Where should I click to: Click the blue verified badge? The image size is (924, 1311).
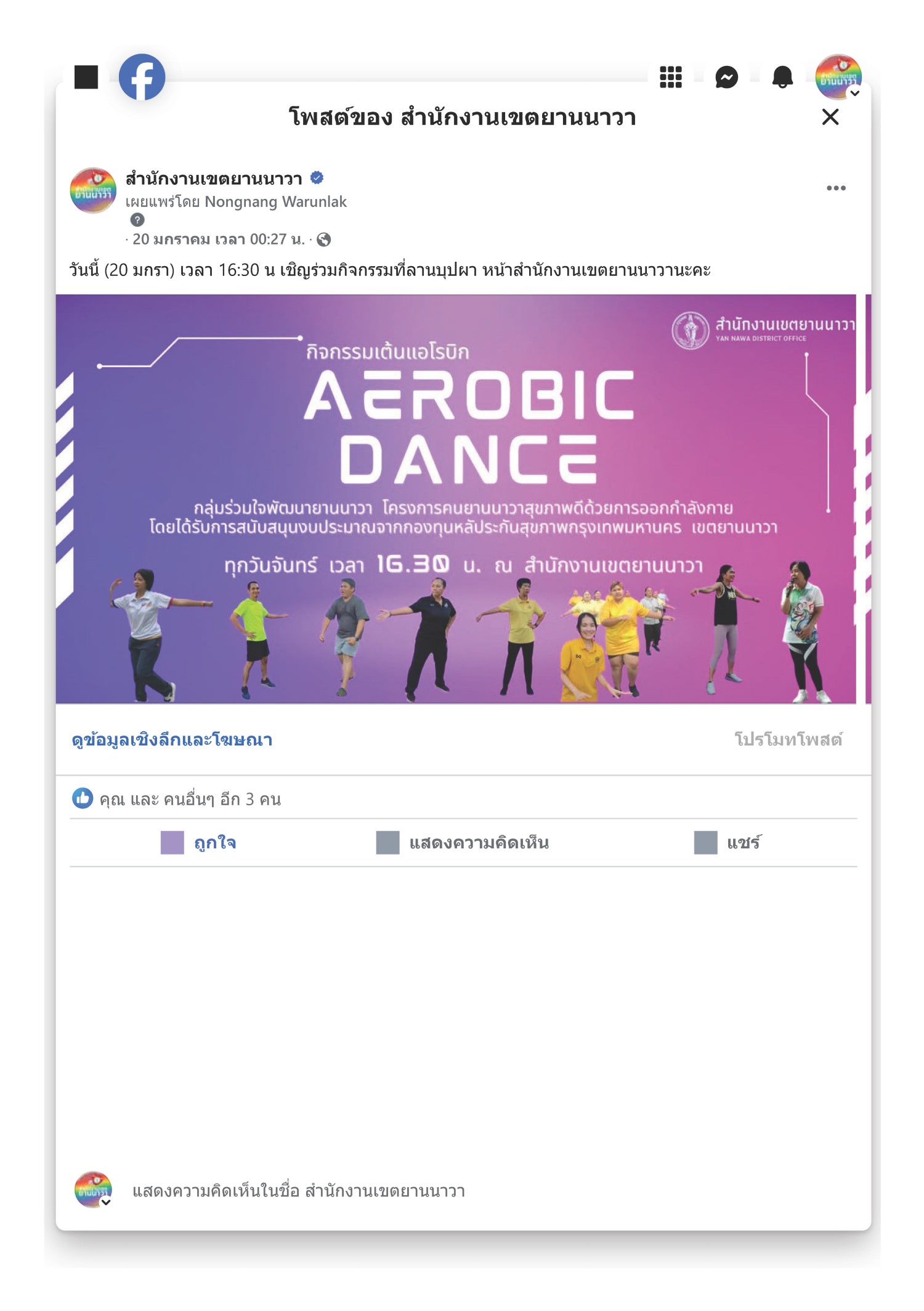[317, 178]
